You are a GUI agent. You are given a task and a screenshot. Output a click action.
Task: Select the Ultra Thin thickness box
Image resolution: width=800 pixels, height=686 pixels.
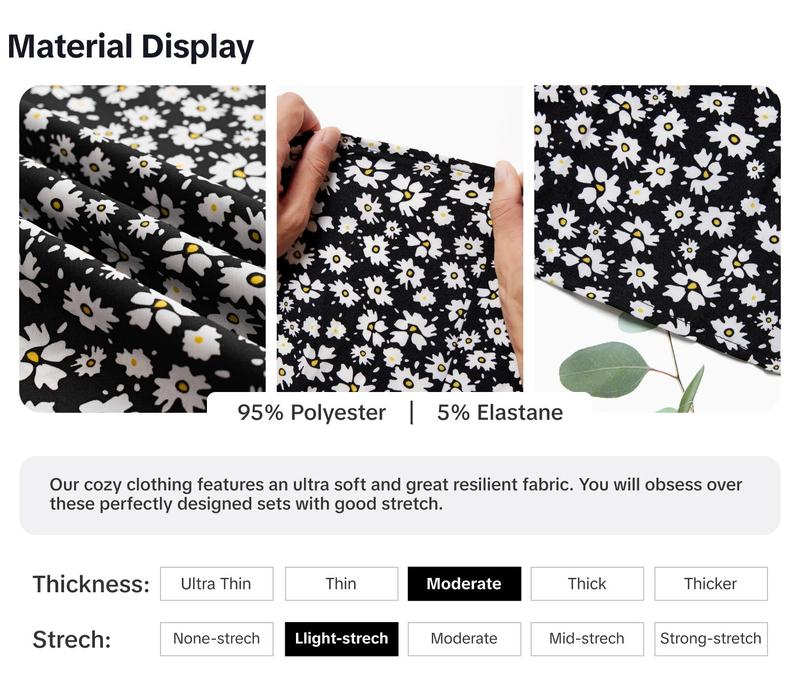click(x=216, y=583)
